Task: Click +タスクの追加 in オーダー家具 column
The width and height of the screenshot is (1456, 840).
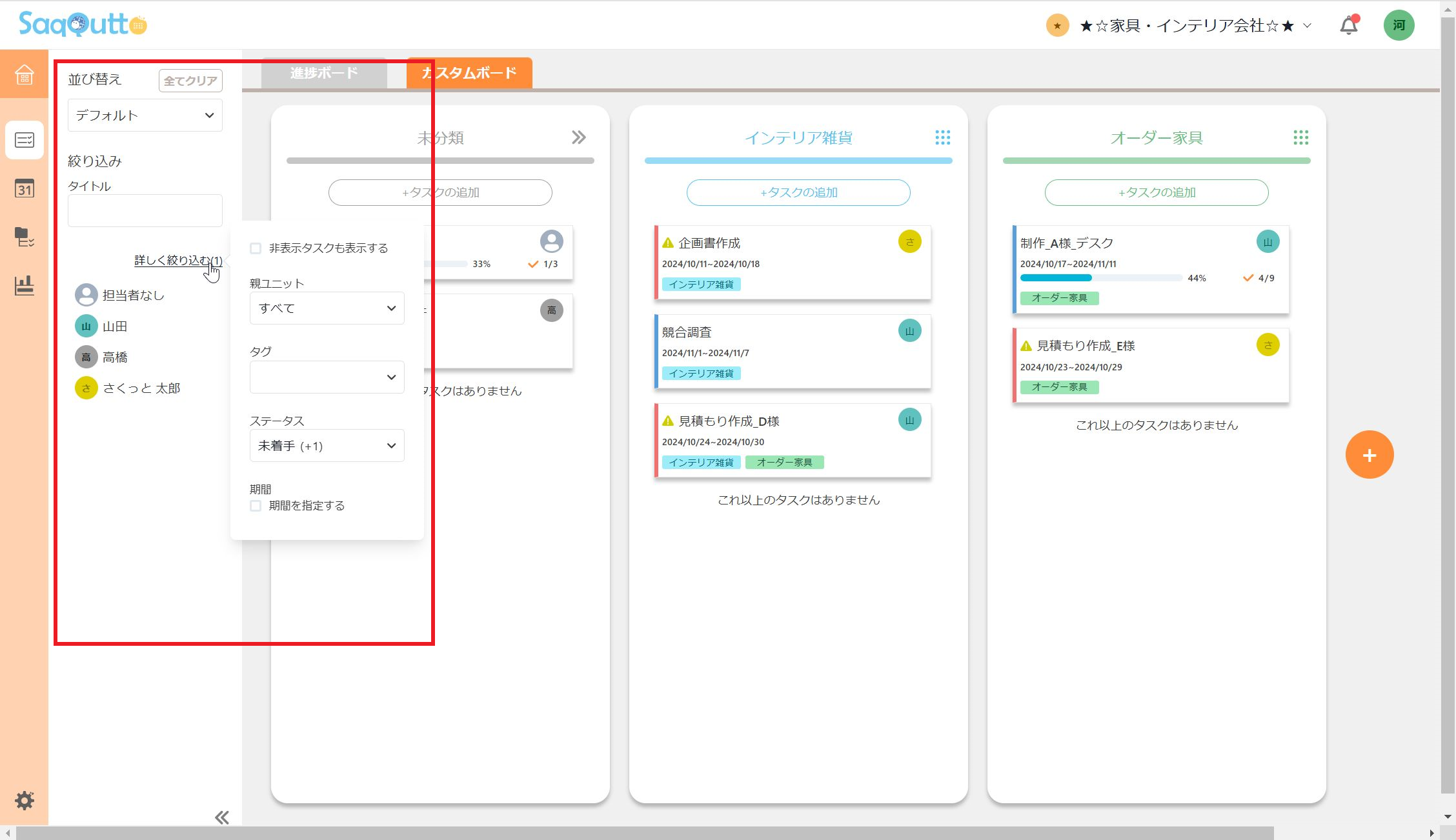Action: [1156, 192]
